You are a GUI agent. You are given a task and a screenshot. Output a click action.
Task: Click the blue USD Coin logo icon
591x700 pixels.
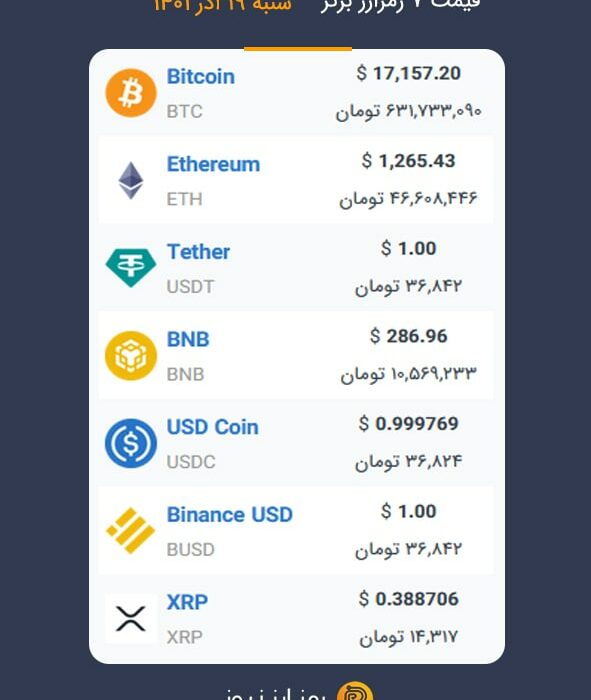[x=131, y=443]
